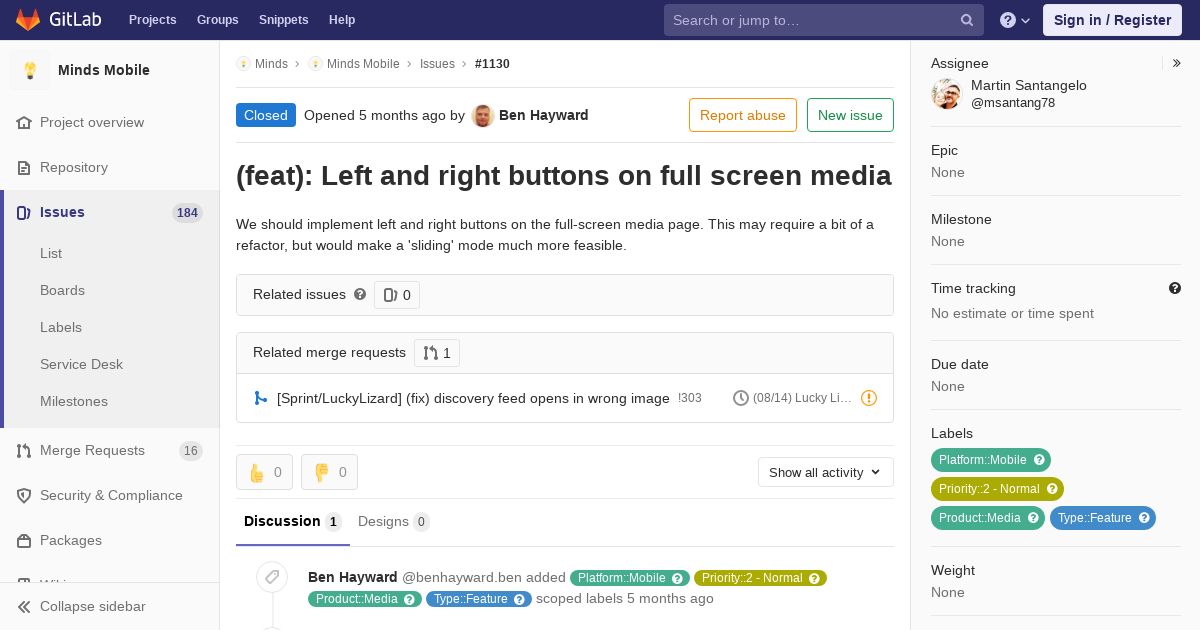Click help icon on sidebar Type::Feature label
This screenshot has width=1200, height=630.
pos(1144,518)
